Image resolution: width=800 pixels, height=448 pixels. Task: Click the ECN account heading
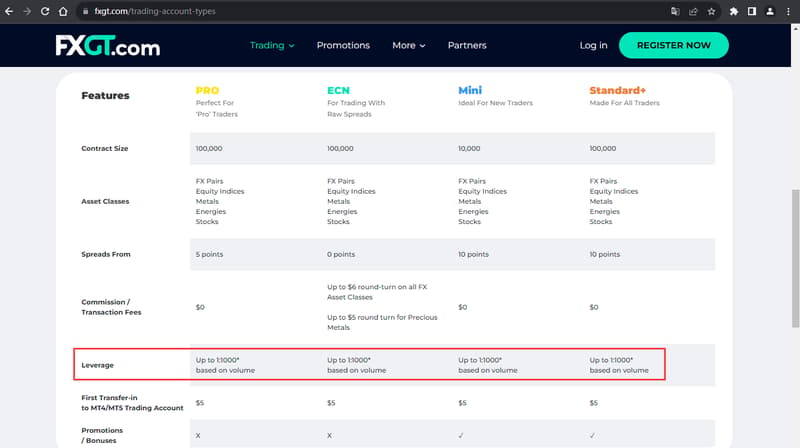click(x=338, y=90)
